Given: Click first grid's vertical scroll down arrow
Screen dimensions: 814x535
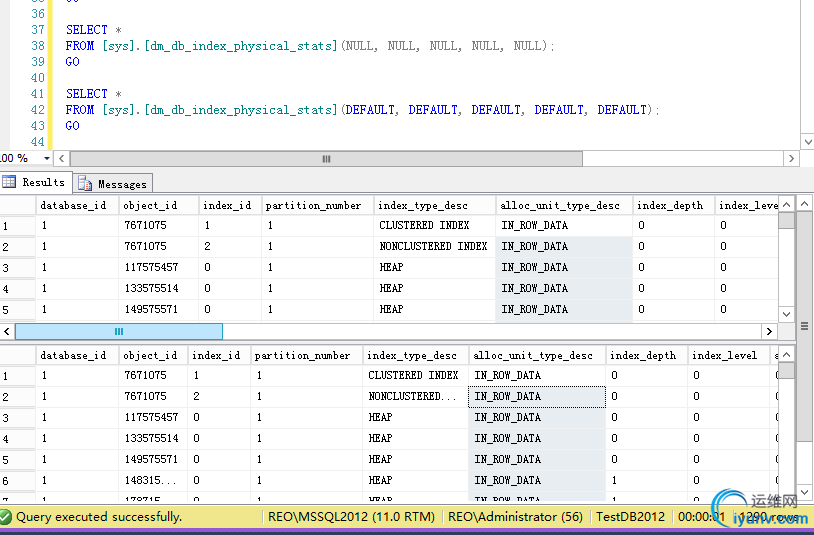Looking at the screenshot, I should (x=786, y=314).
